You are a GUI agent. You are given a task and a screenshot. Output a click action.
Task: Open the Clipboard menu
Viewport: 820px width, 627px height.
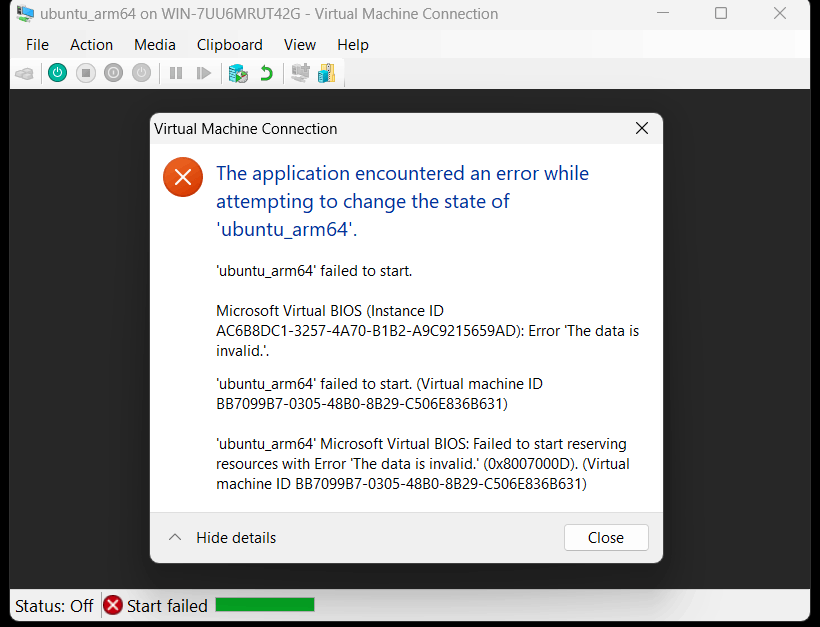coord(230,45)
